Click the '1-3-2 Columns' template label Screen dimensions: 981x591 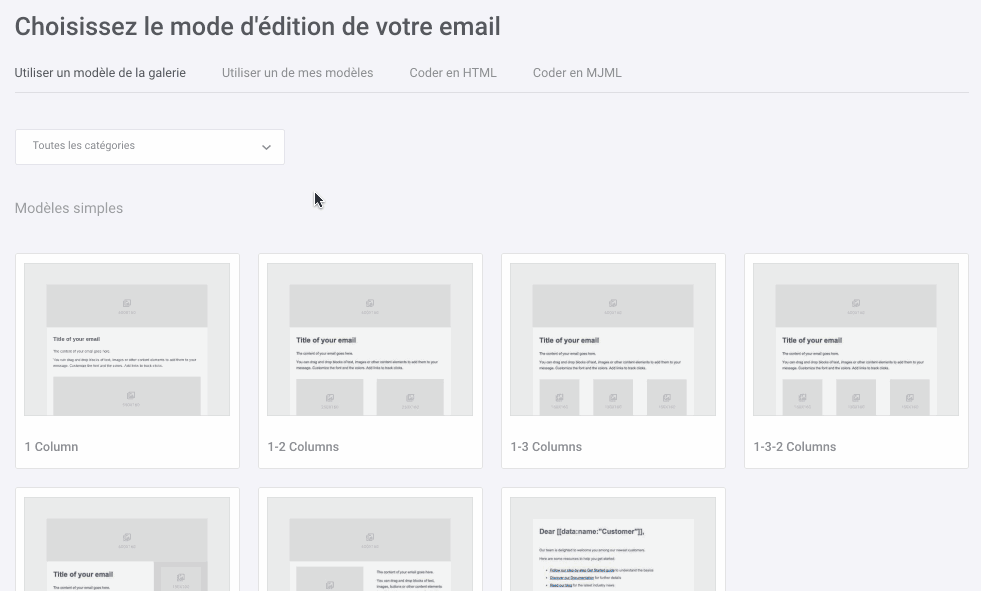(795, 447)
